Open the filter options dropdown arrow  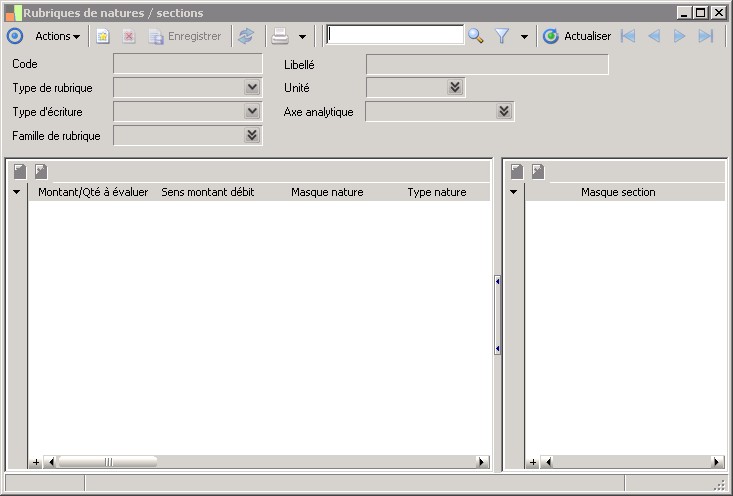(524, 36)
